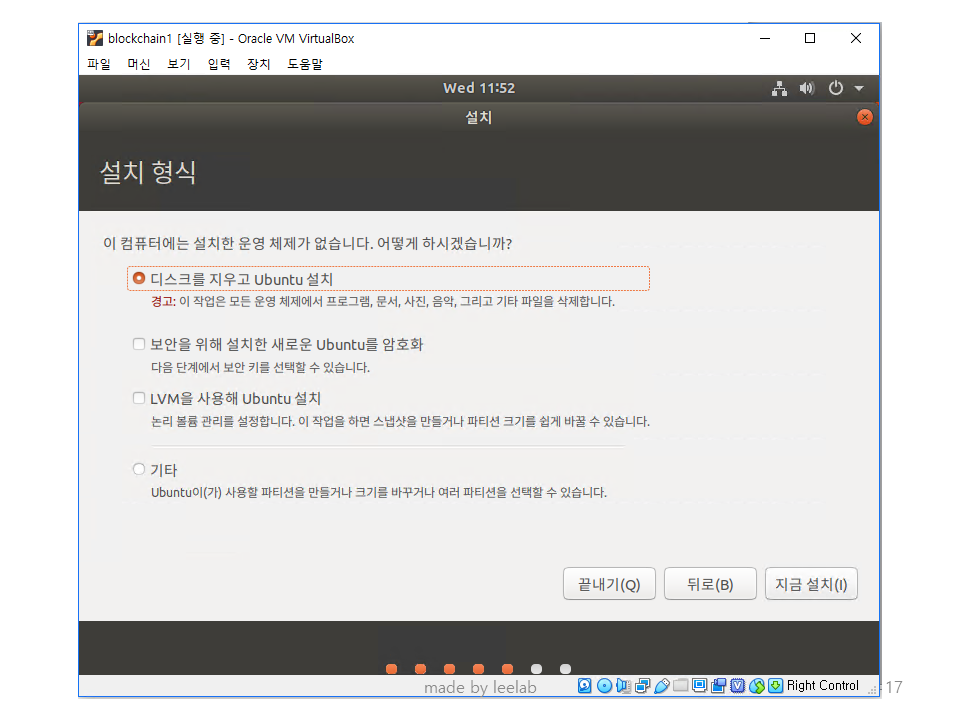Image resolution: width=960 pixels, height=720 pixels.
Task: Click the 지금 설치(I) button
Action: coord(811,584)
